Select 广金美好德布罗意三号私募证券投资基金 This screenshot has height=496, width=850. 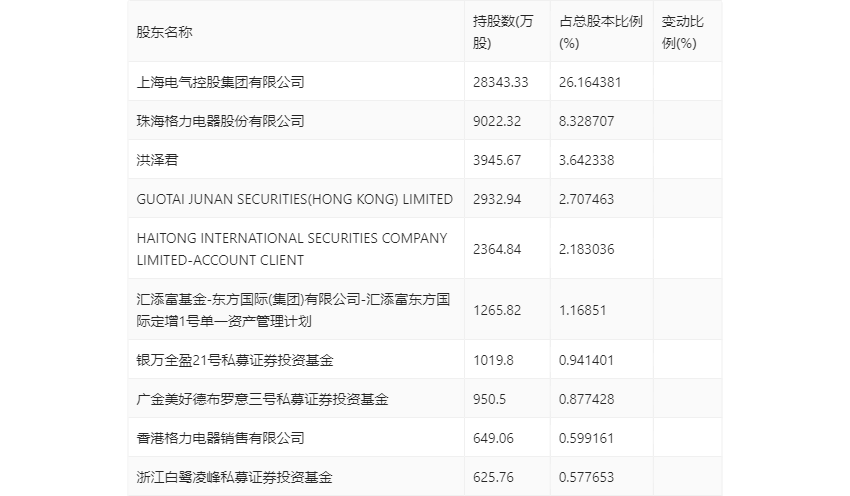point(262,399)
